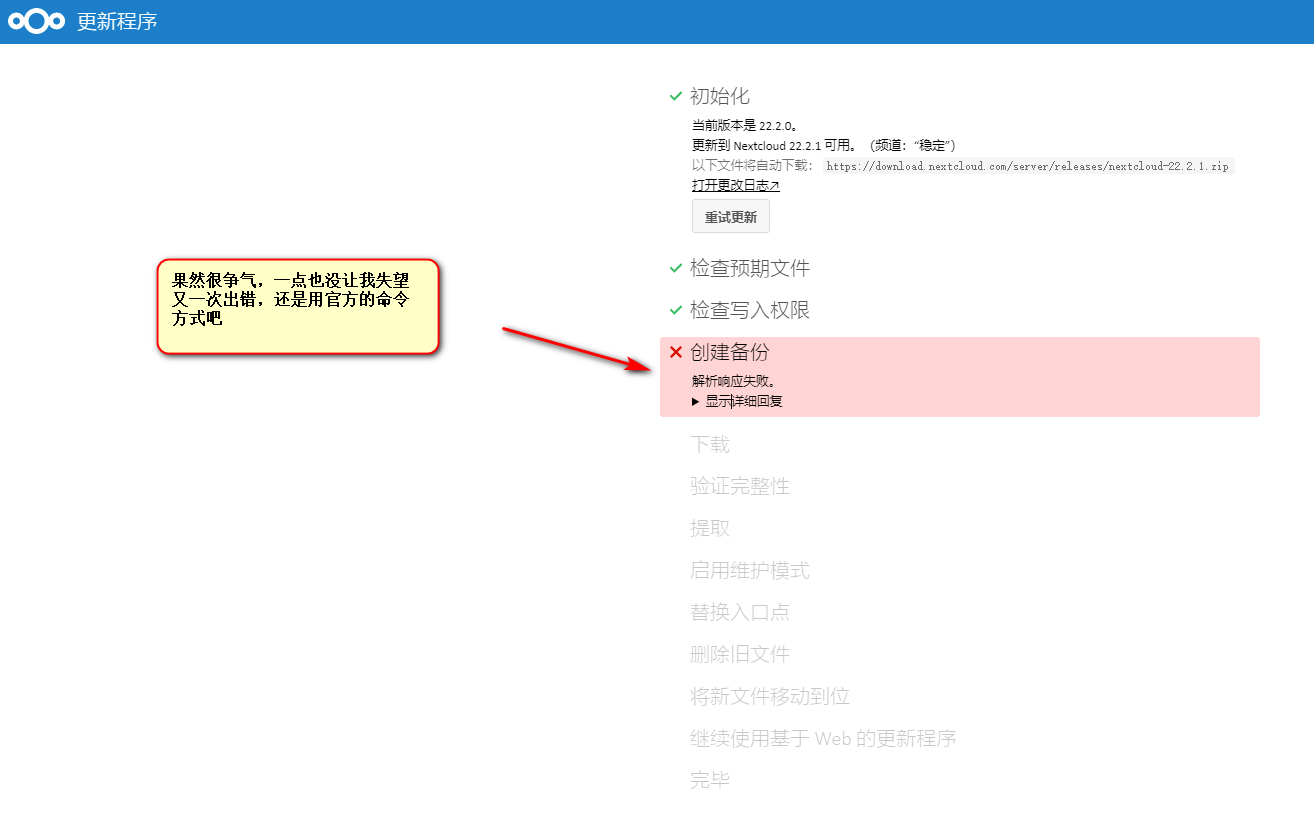Click the 删除旧文件 pending step
1314x833 pixels.
(740, 655)
